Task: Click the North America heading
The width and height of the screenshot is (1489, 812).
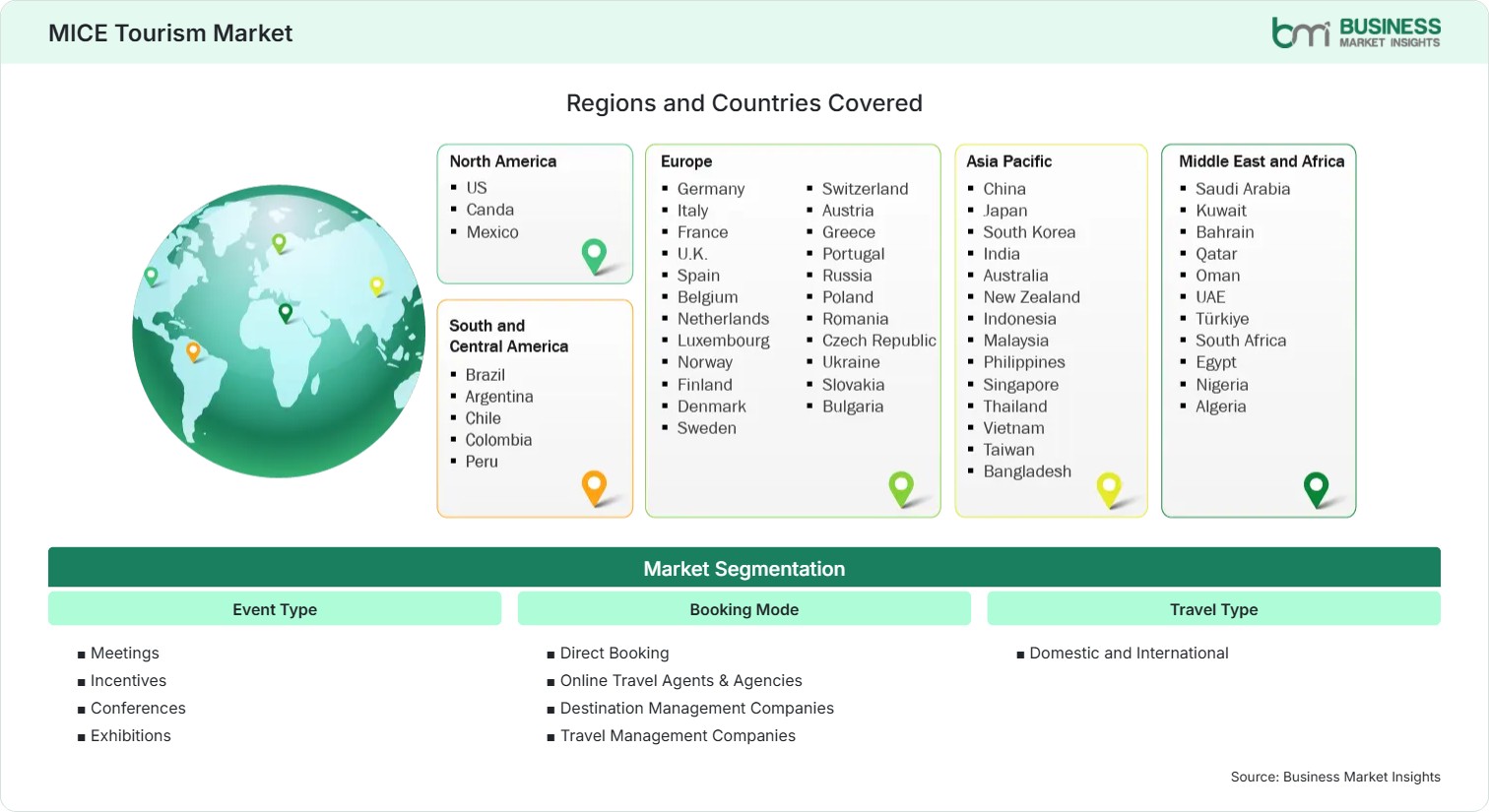Action: click(503, 161)
